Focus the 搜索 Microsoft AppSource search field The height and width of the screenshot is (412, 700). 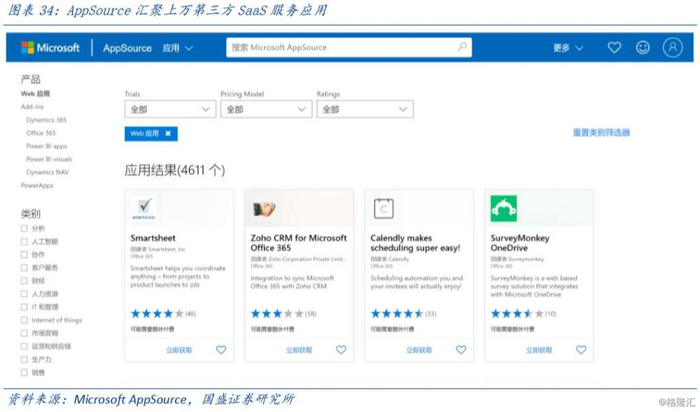[349, 47]
